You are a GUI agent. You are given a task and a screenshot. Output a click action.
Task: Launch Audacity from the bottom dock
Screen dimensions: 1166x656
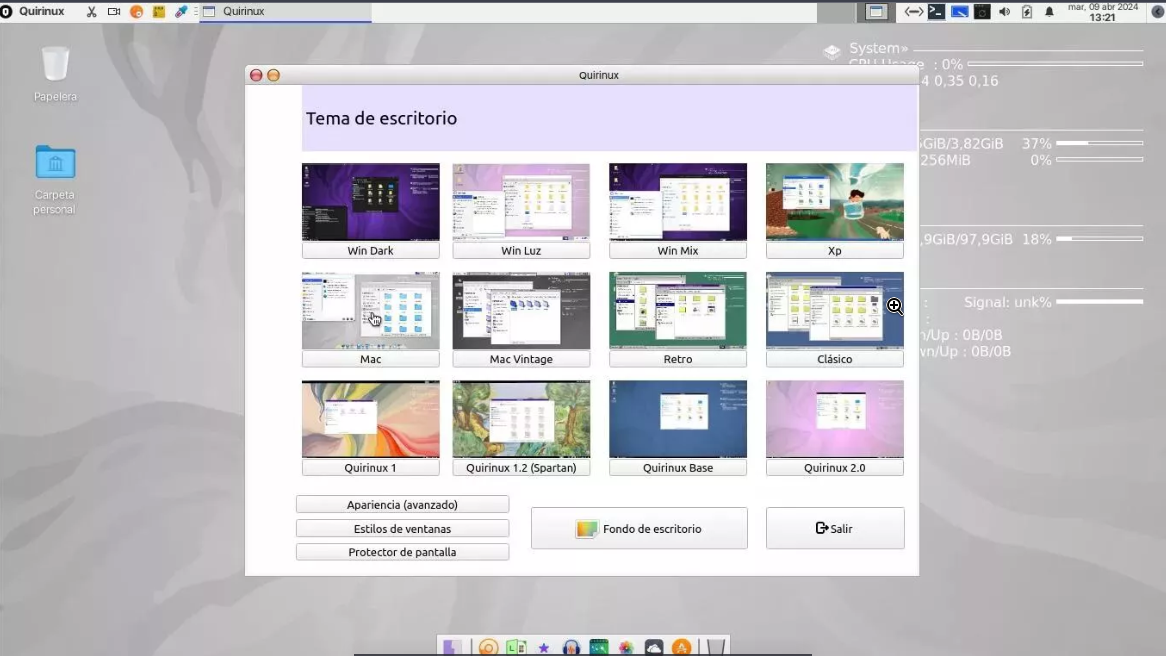click(x=571, y=647)
